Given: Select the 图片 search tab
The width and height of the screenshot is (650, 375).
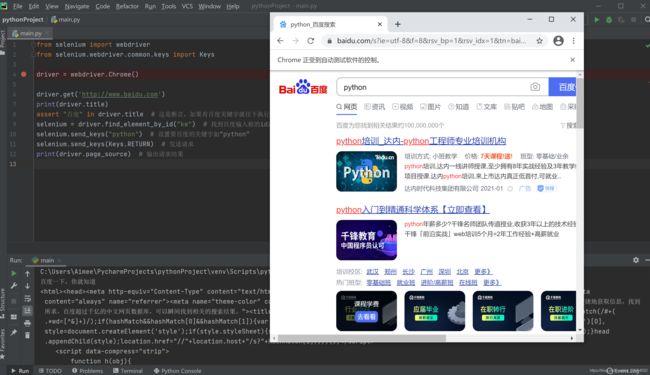Looking at the screenshot, I should 430,107.
